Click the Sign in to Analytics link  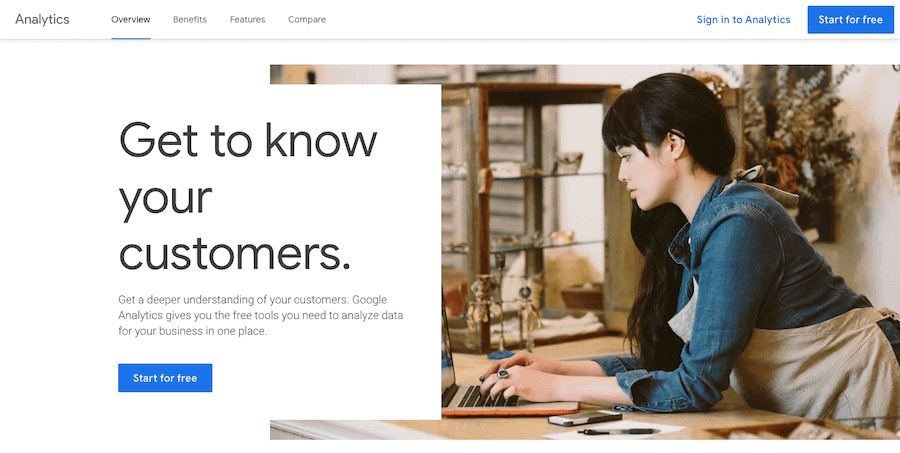click(743, 20)
